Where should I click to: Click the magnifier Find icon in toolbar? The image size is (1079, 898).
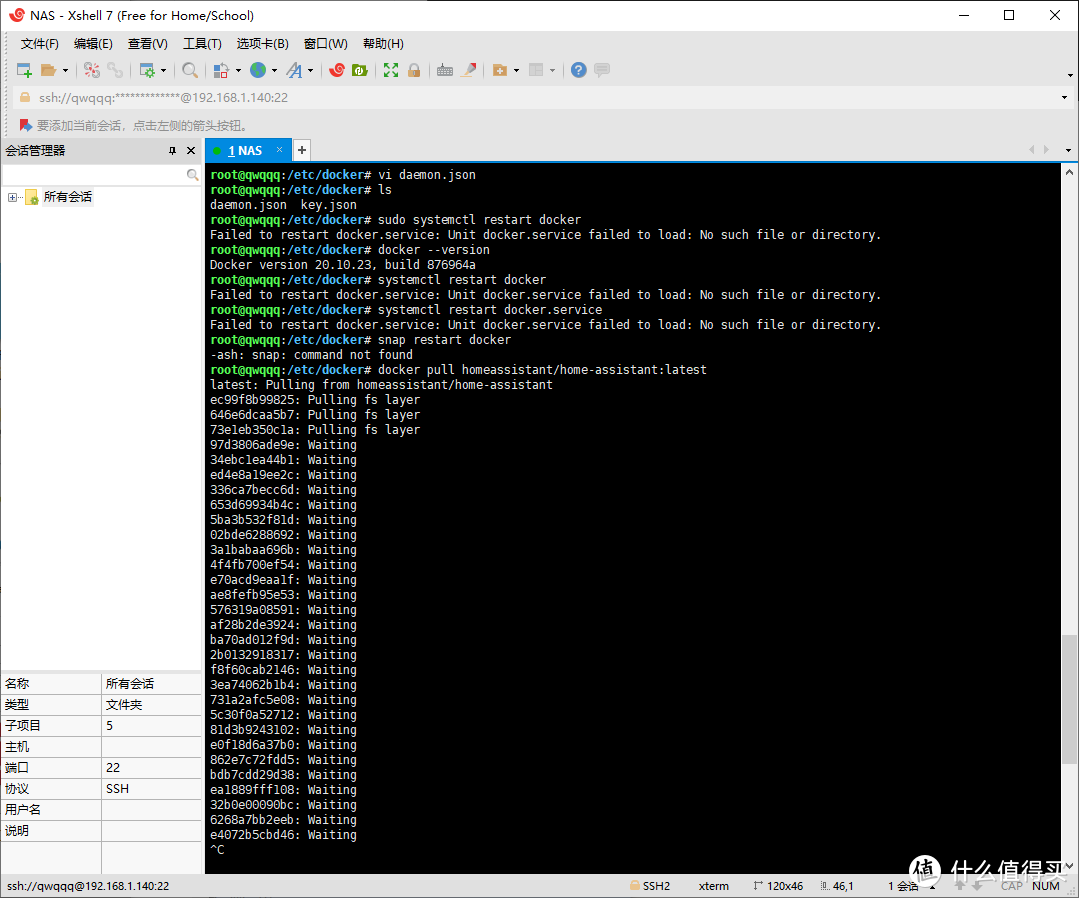189,70
